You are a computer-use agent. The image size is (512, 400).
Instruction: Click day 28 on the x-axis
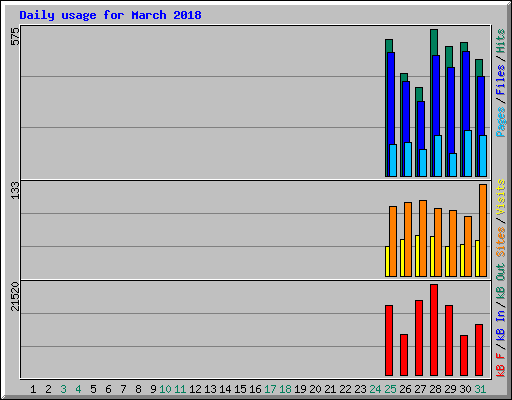(435, 389)
